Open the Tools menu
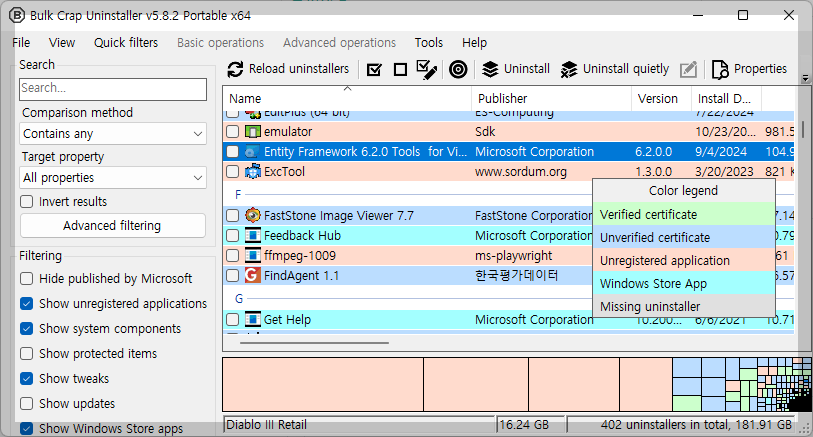Image resolution: width=813 pixels, height=437 pixels. point(429,43)
